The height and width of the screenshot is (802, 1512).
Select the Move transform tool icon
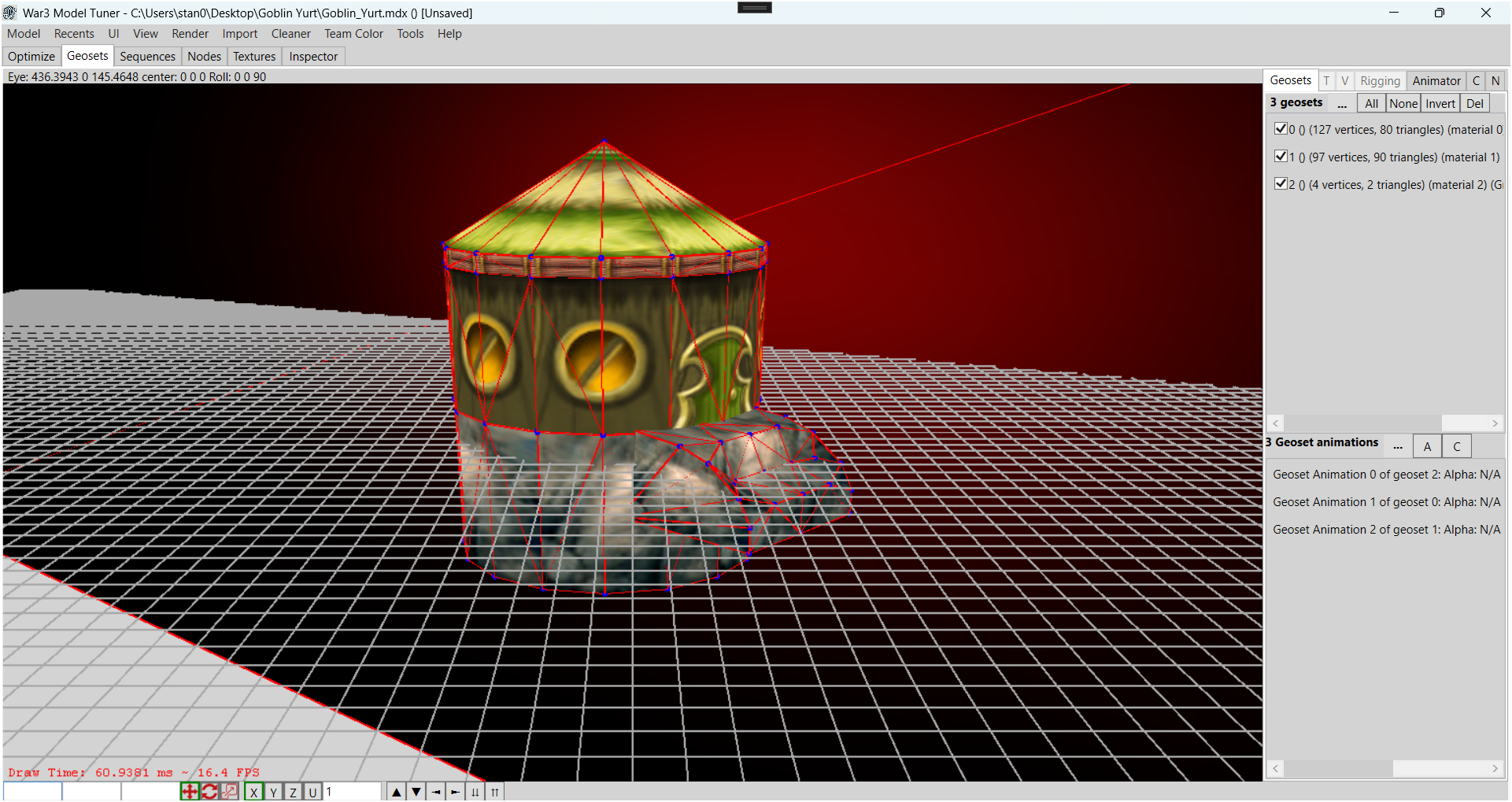tap(190, 792)
